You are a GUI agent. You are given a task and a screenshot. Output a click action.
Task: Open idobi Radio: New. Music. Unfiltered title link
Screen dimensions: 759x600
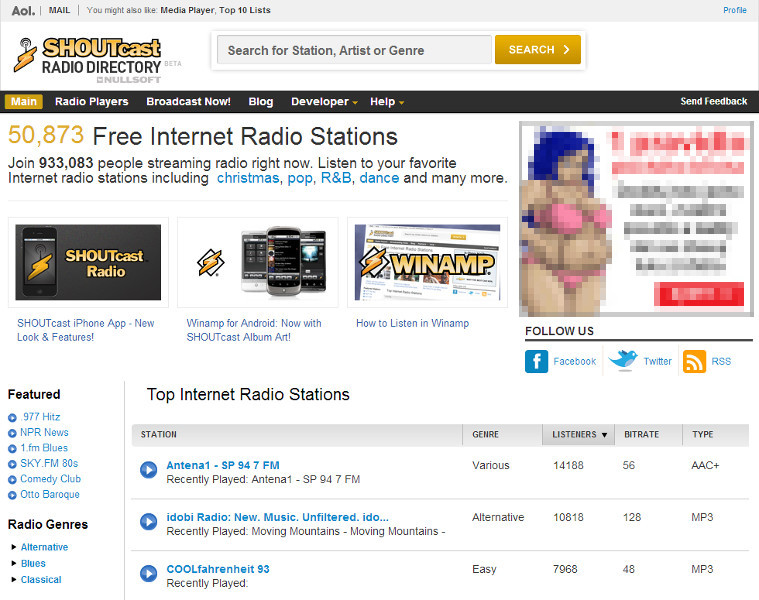(277, 517)
